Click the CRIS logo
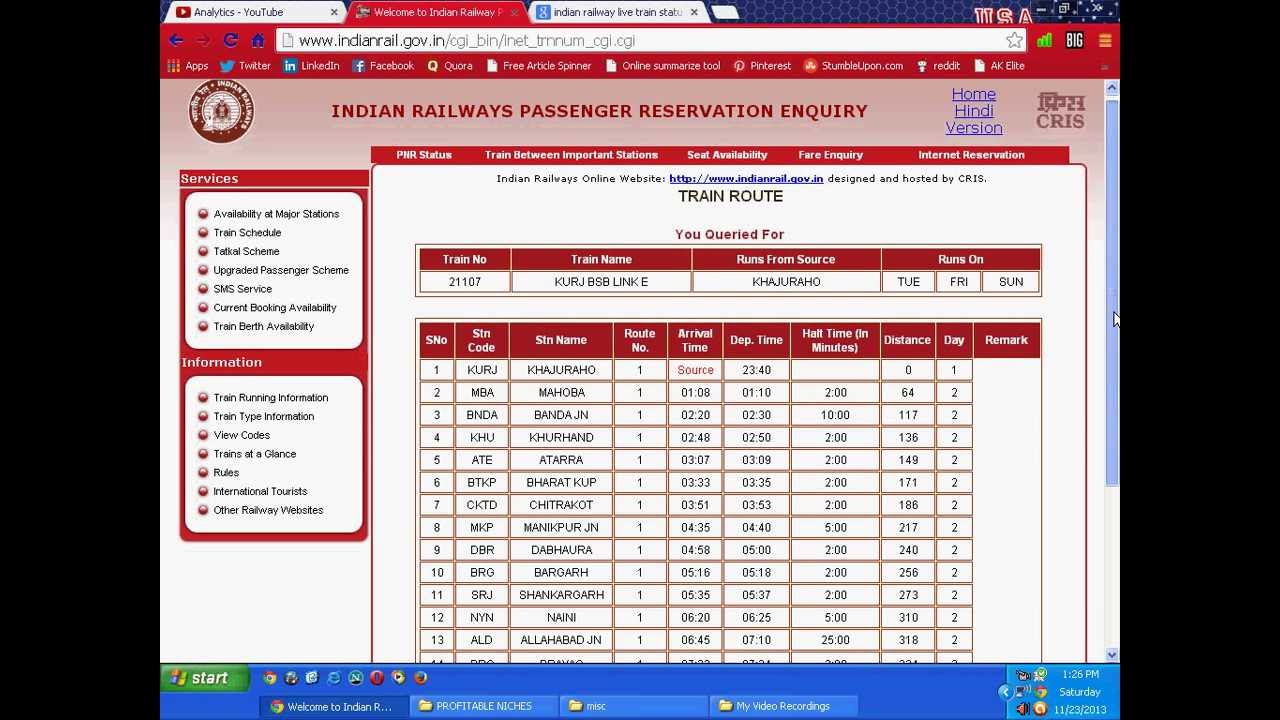 tap(1060, 111)
